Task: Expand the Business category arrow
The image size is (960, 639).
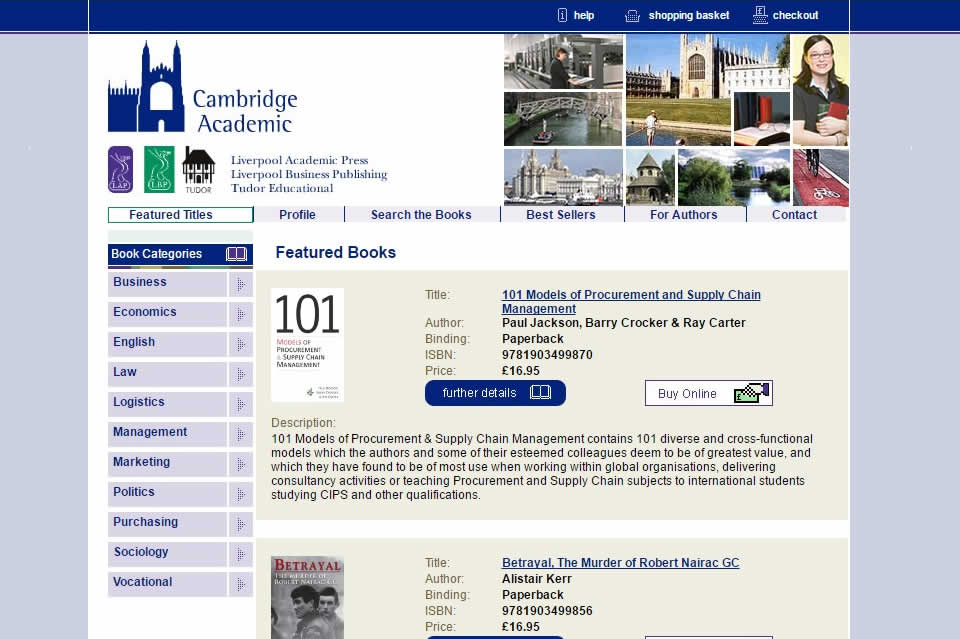Action: (241, 284)
